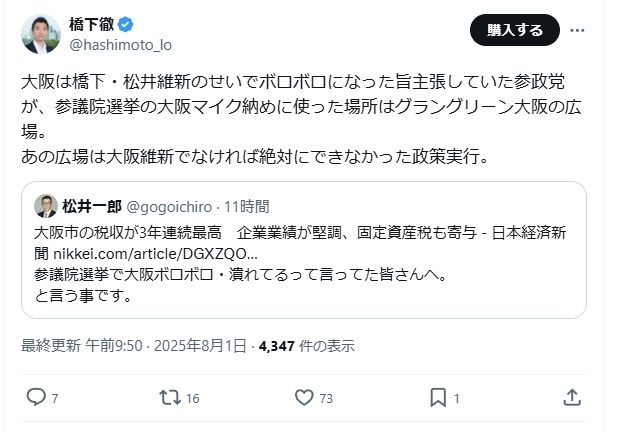Open the three-dot more options menu
The height and width of the screenshot is (432, 617).
[576, 32]
